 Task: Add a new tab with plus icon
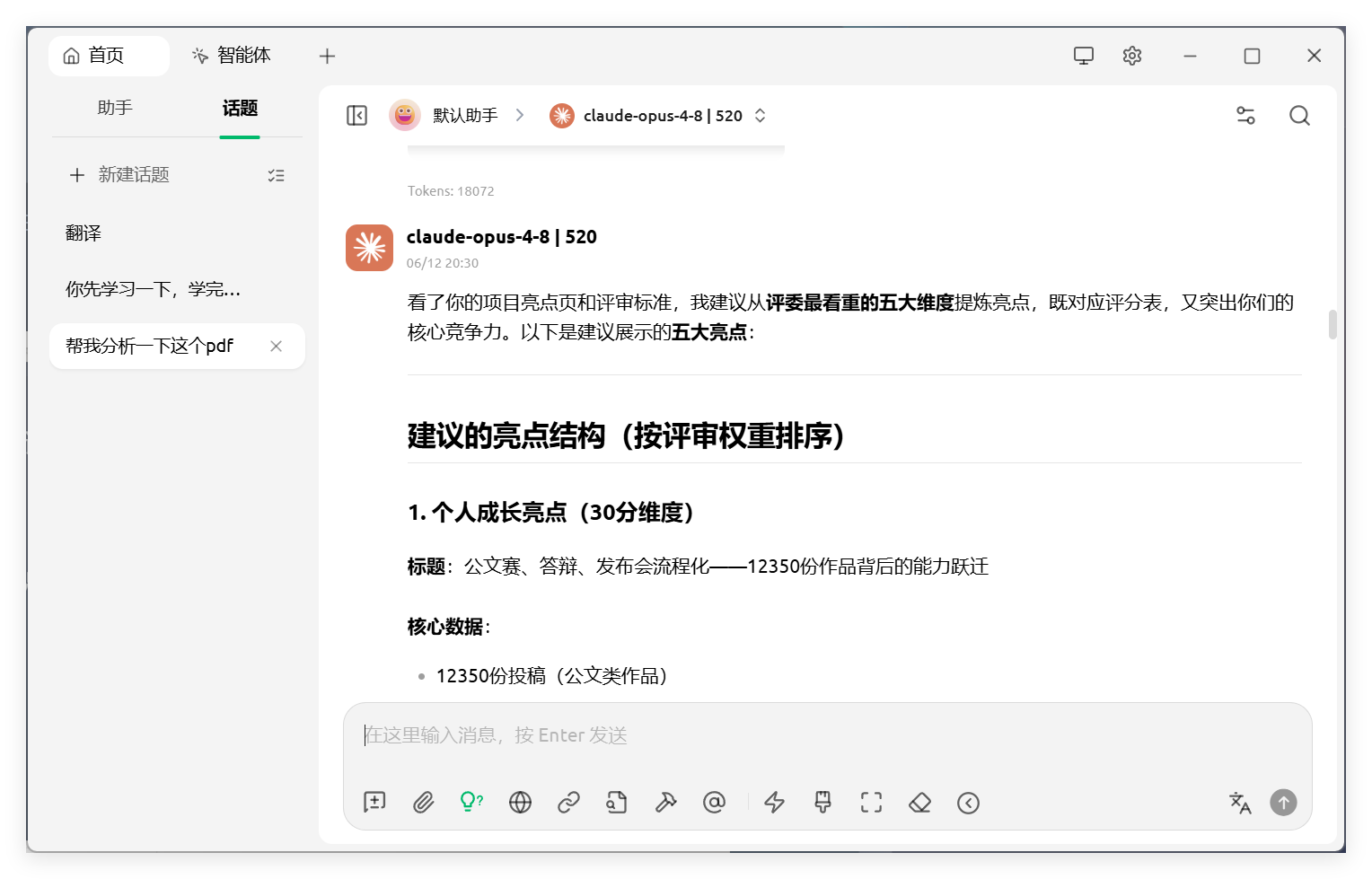[x=327, y=56]
